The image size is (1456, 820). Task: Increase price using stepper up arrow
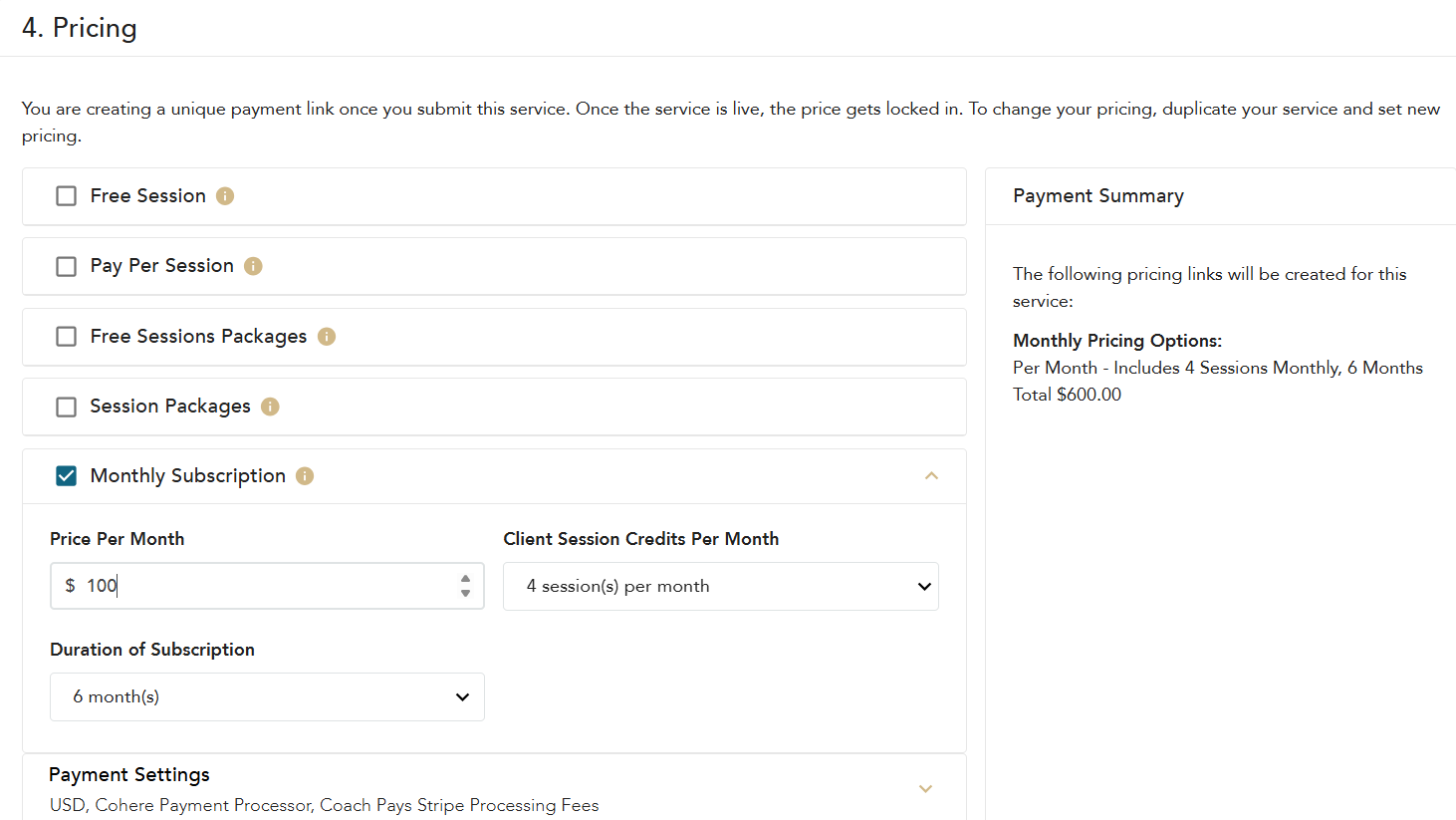click(465, 579)
